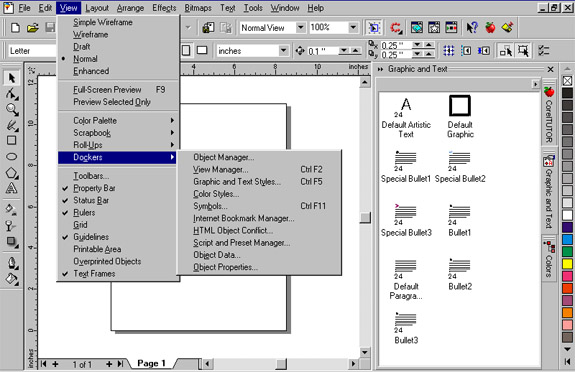The width and height of the screenshot is (575, 372).
Task: Open the View Manager docker
Action: click(220, 169)
